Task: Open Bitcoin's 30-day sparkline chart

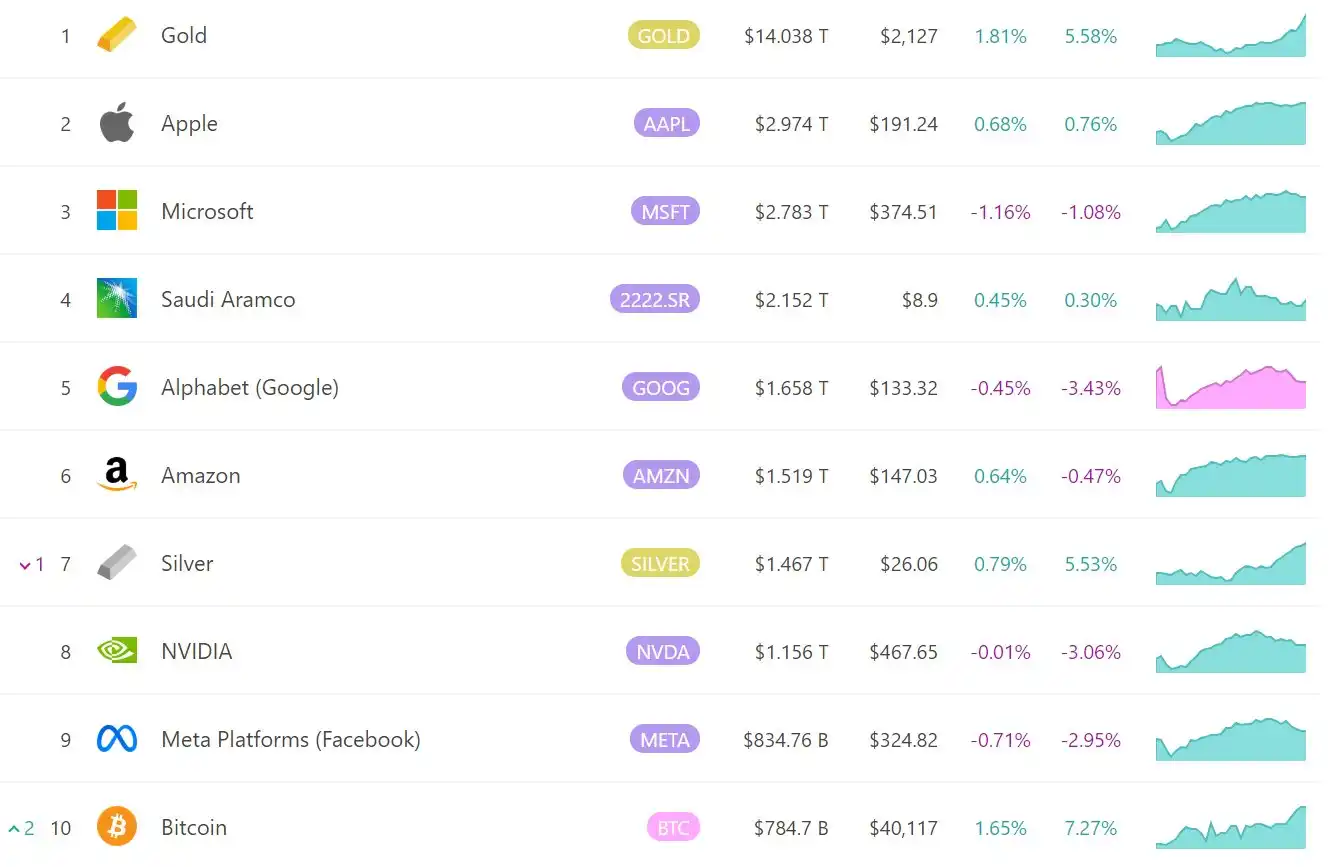Action: click(1230, 829)
